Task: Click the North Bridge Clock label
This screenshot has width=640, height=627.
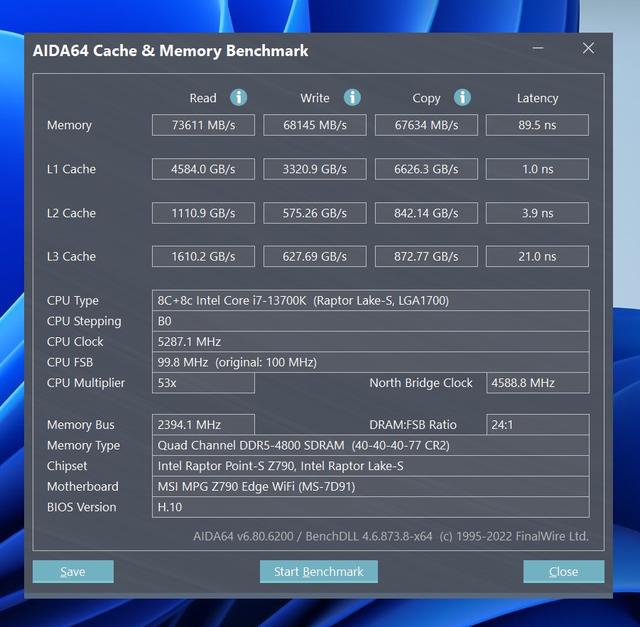Action: [x=421, y=383]
